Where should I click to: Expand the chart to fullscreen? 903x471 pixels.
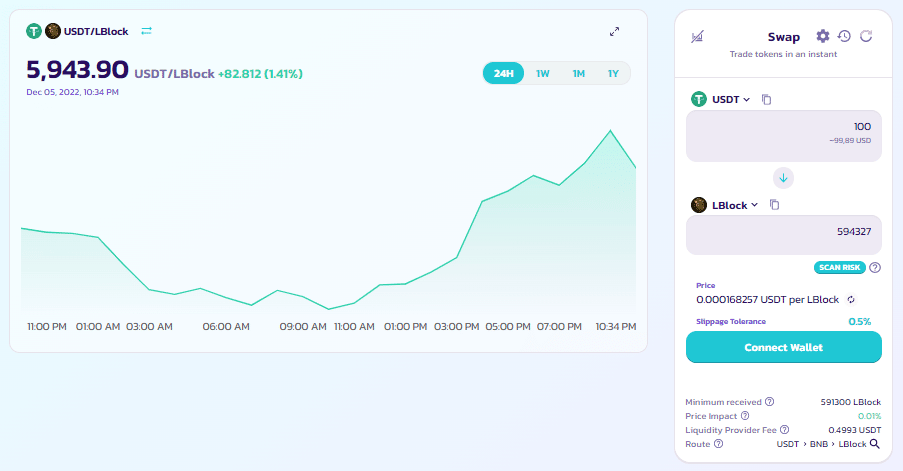pos(615,32)
